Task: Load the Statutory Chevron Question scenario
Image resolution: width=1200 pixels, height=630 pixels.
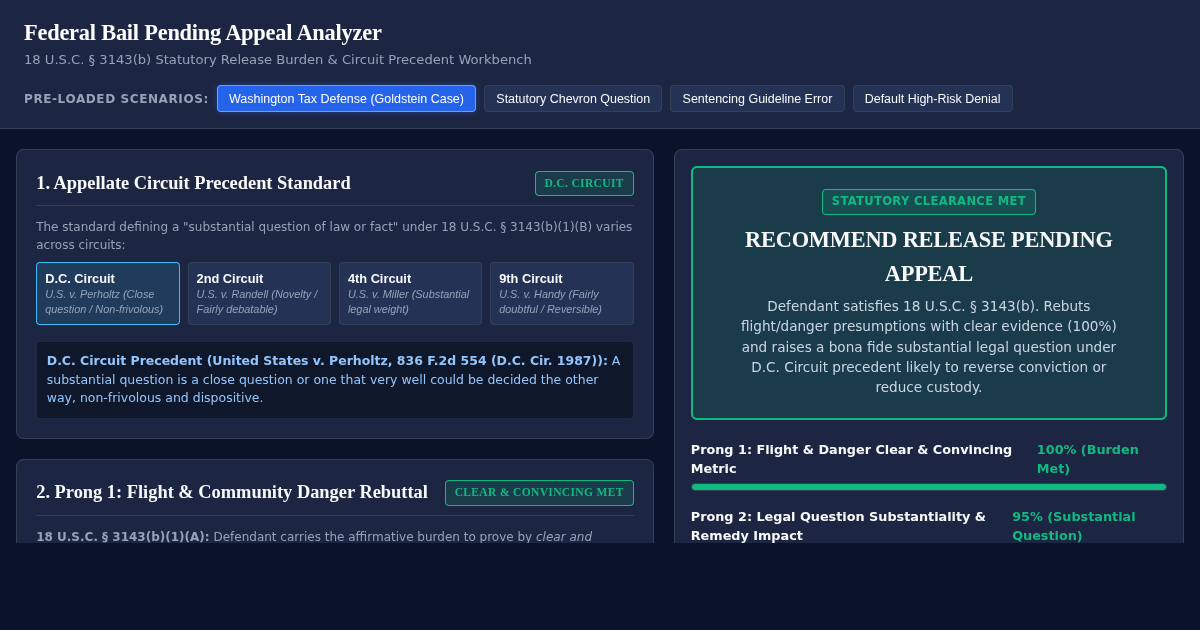Action: click(573, 99)
